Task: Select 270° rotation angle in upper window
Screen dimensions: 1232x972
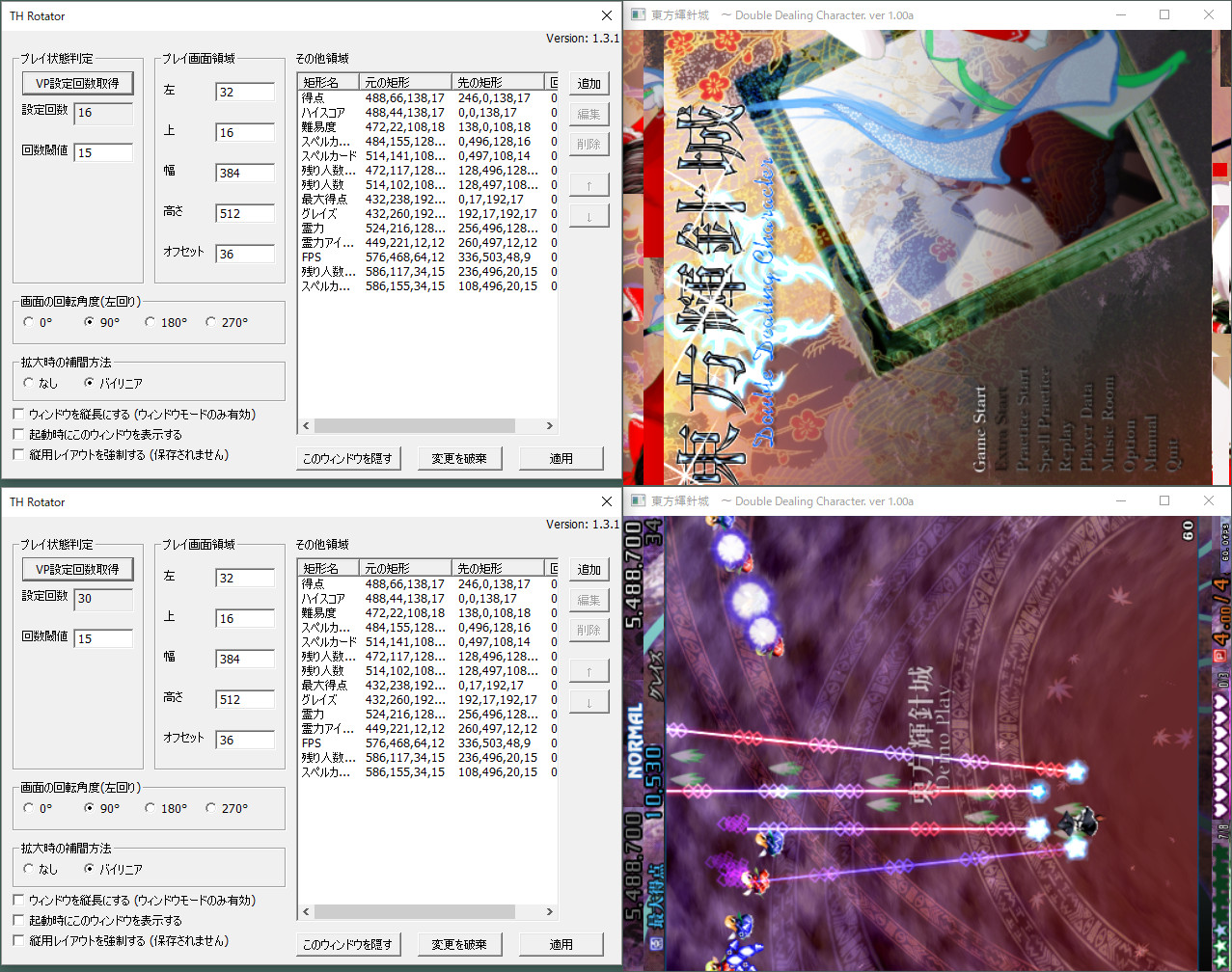Action: click(x=211, y=322)
